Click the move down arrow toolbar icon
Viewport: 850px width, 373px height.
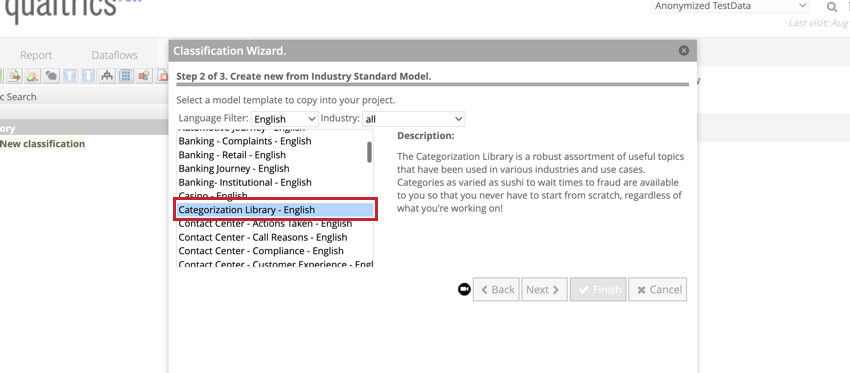pyautogui.click(x=88, y=76)
